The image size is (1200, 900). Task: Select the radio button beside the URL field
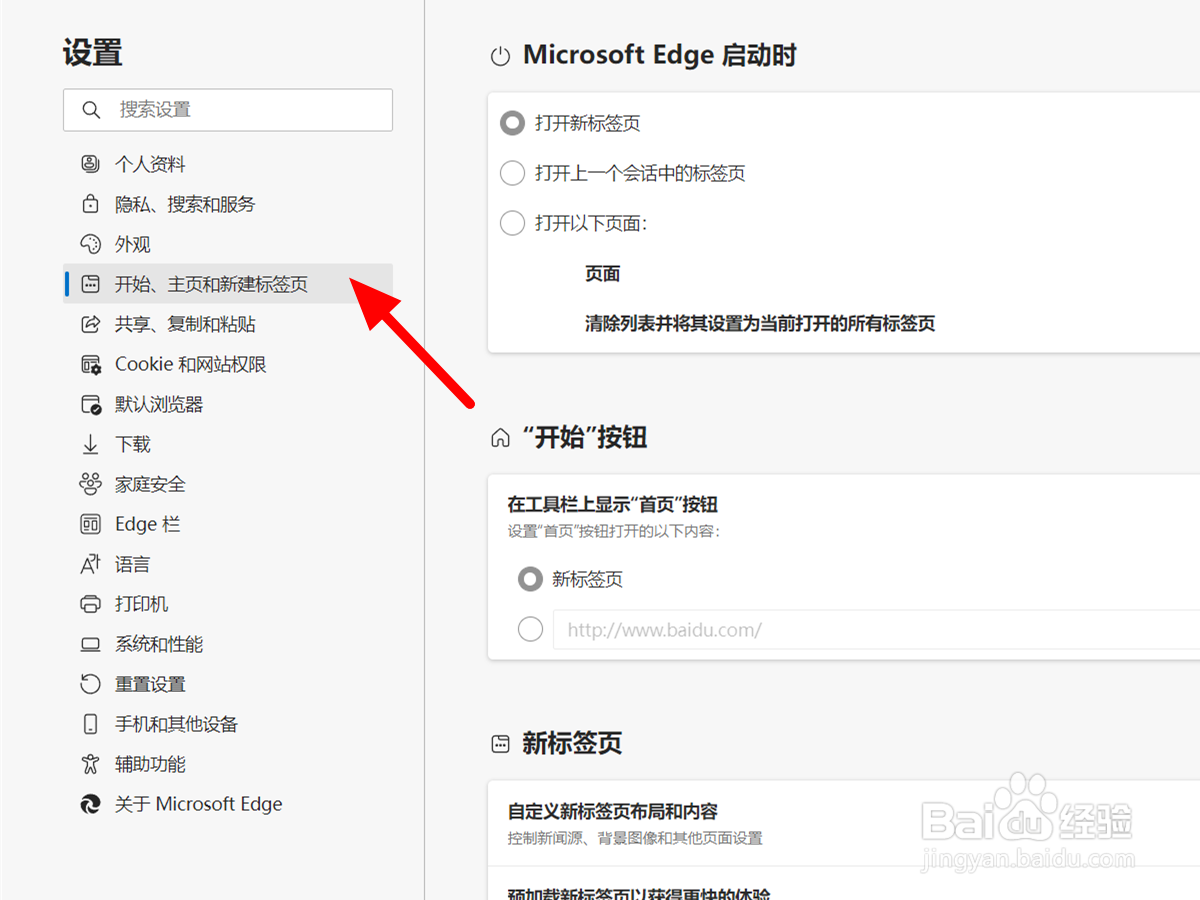click(x=530, y=629)
